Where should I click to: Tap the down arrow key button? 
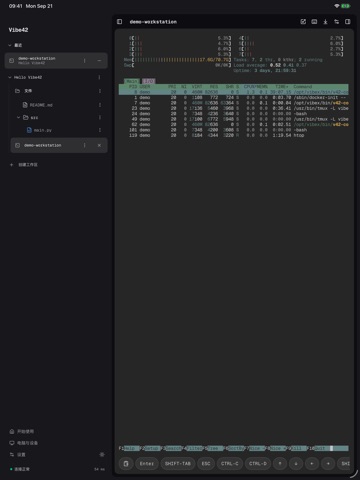pyautogui.click(x=296, y=464)
